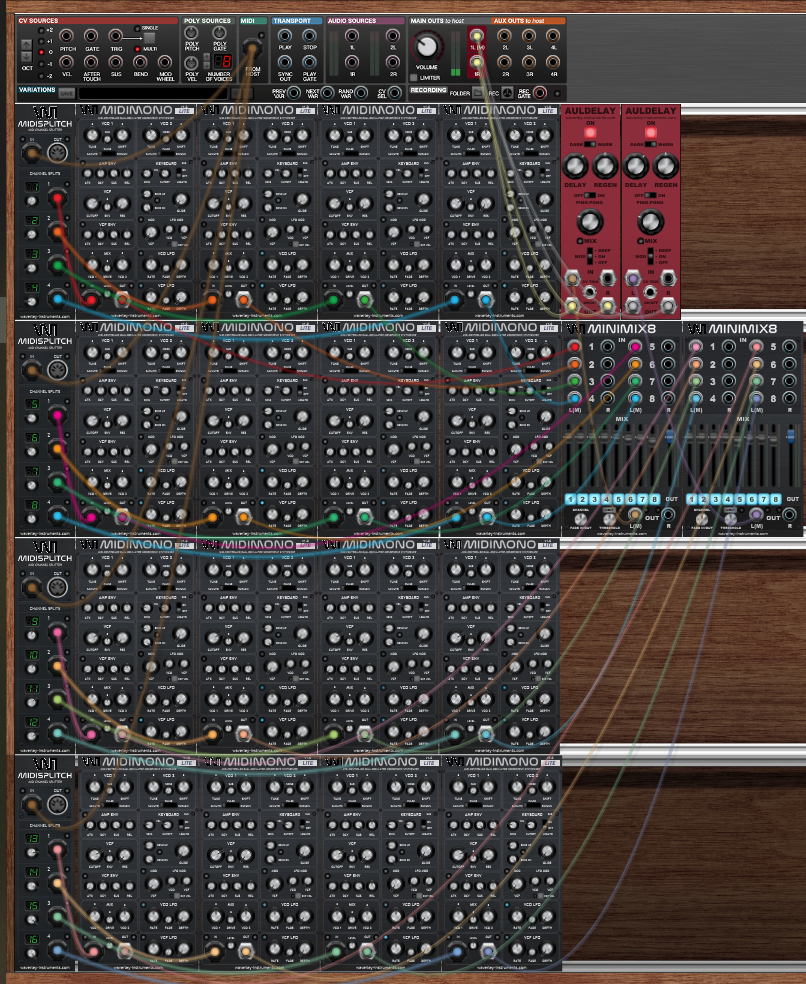Click the SUS jack in CV Sources

116,62
